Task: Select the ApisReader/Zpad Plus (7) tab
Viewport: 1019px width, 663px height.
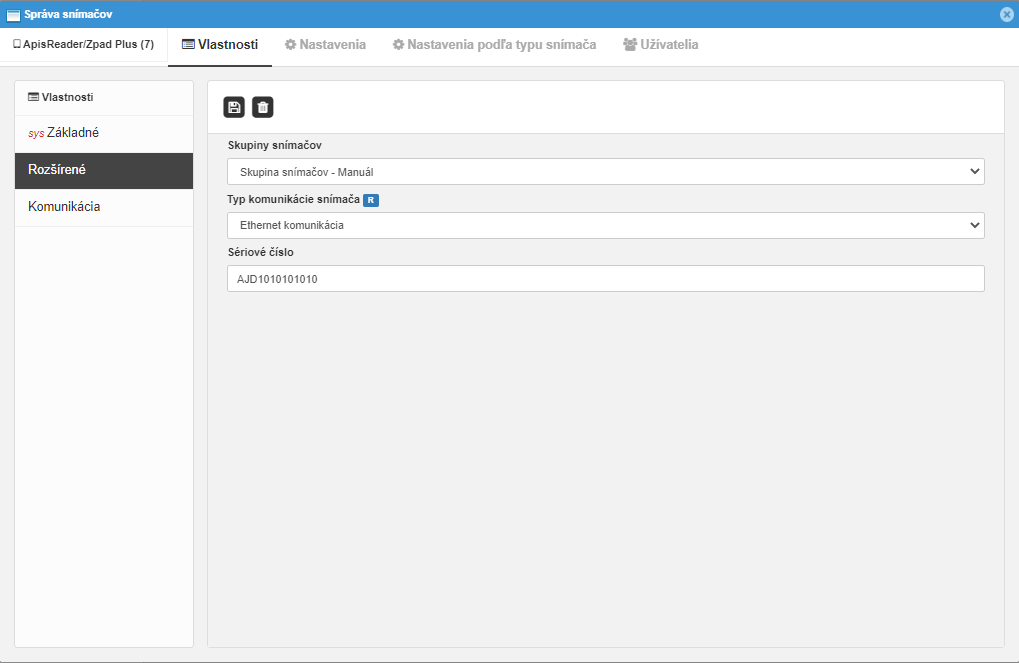Action: click(84, 45)
